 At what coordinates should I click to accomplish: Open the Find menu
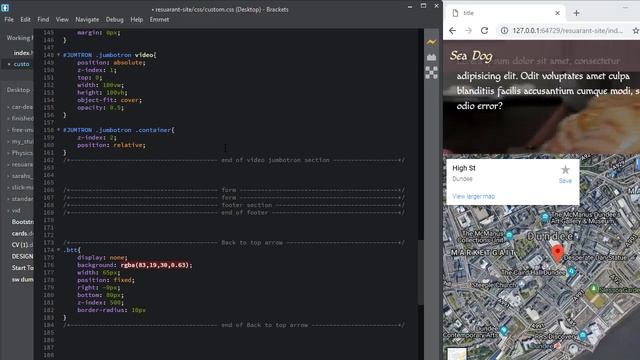(43, 20)
